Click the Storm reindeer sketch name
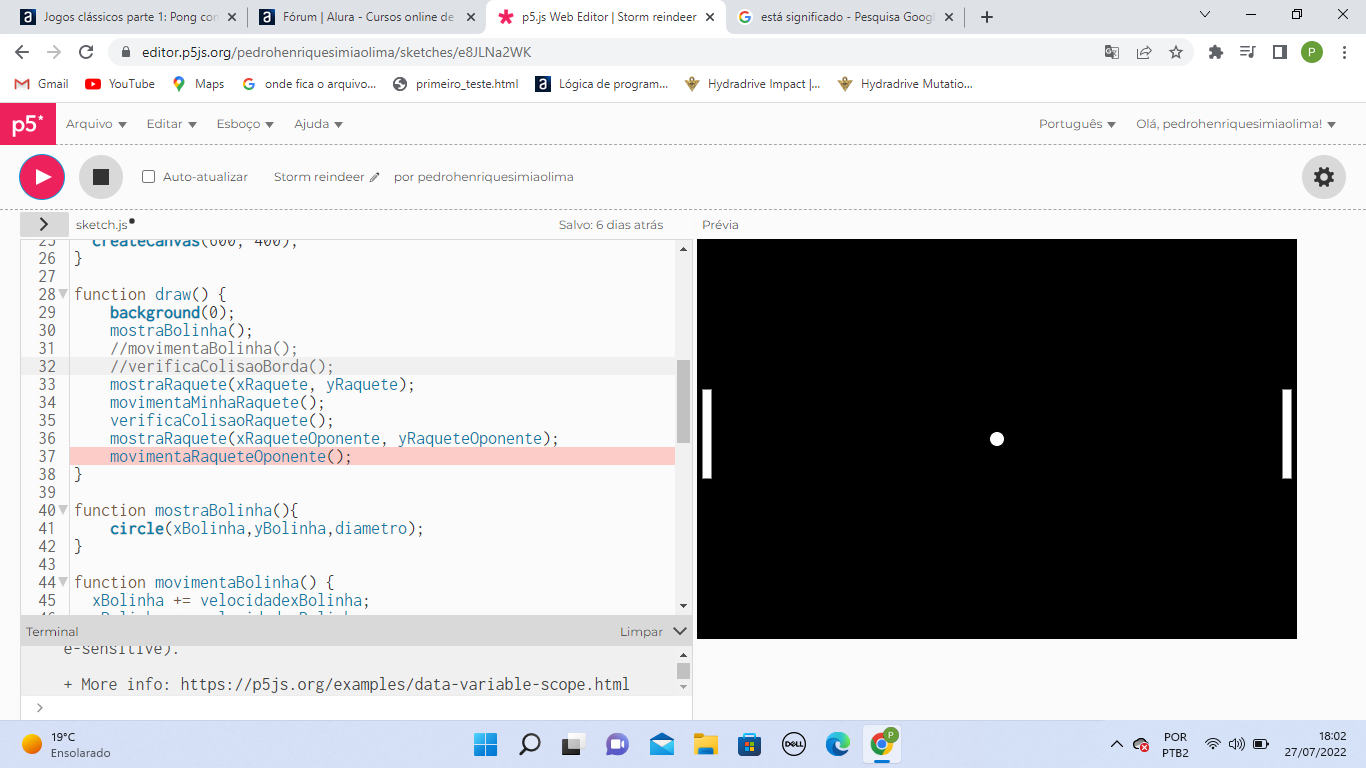The width and height of the screenshot is (1366, 768). (x=319, y=177)
